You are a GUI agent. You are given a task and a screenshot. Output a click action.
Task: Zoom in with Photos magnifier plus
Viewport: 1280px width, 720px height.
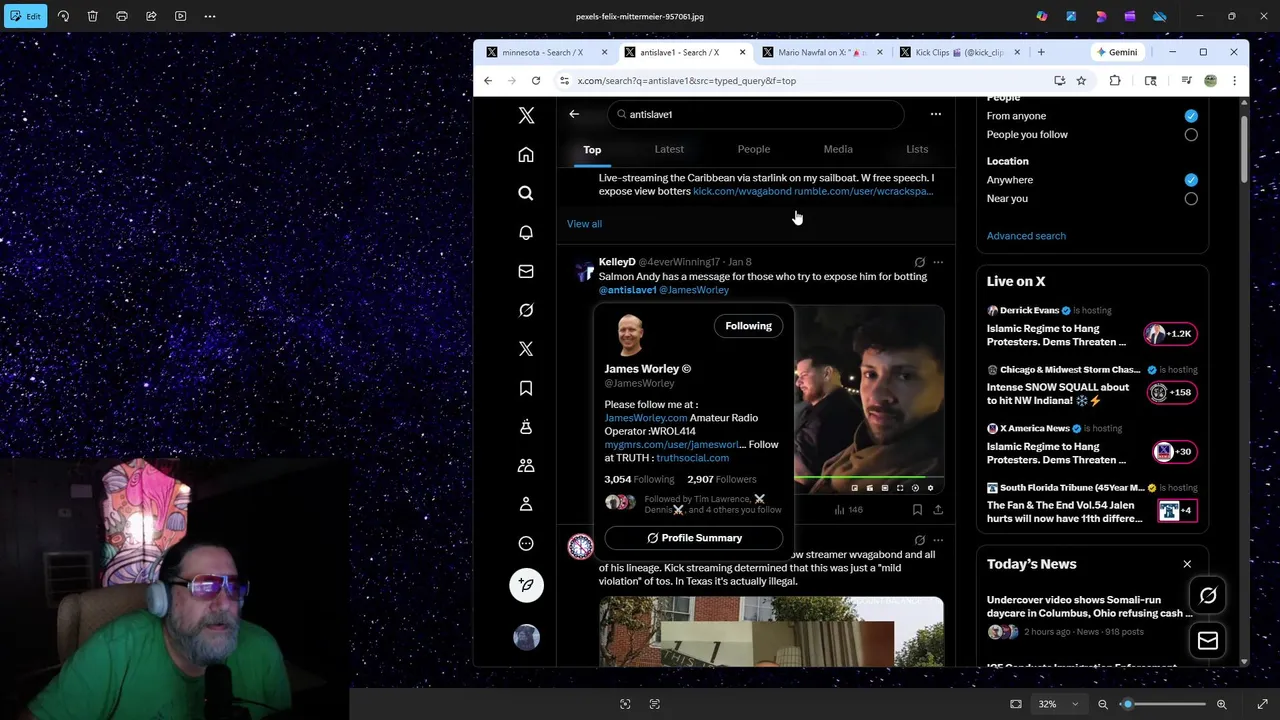coord(1221,704)
